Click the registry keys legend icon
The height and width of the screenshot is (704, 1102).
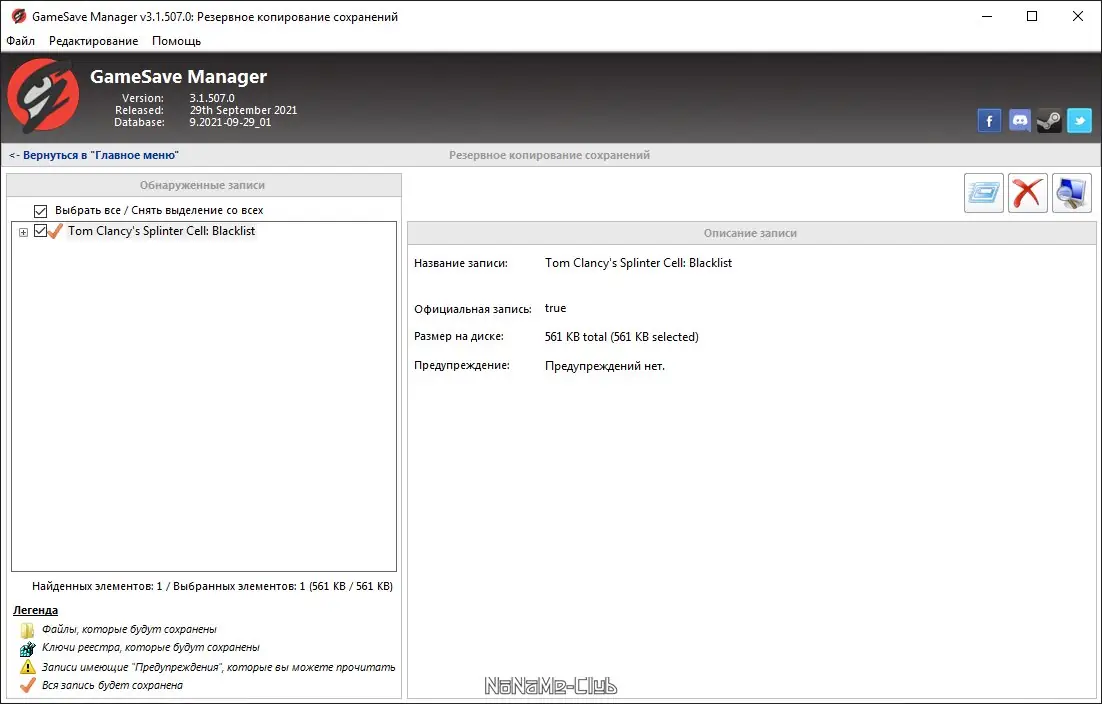click(x=27, y=648)
